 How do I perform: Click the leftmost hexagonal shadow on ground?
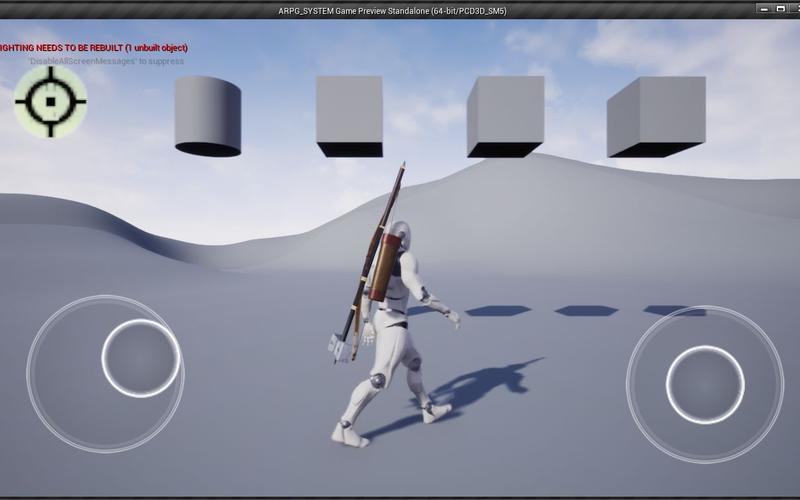pyautogui.click(x=497, y=311)
